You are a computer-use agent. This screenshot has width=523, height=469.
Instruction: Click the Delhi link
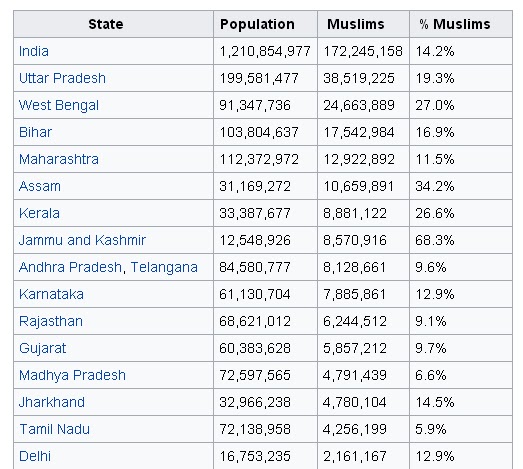[35, 457]
